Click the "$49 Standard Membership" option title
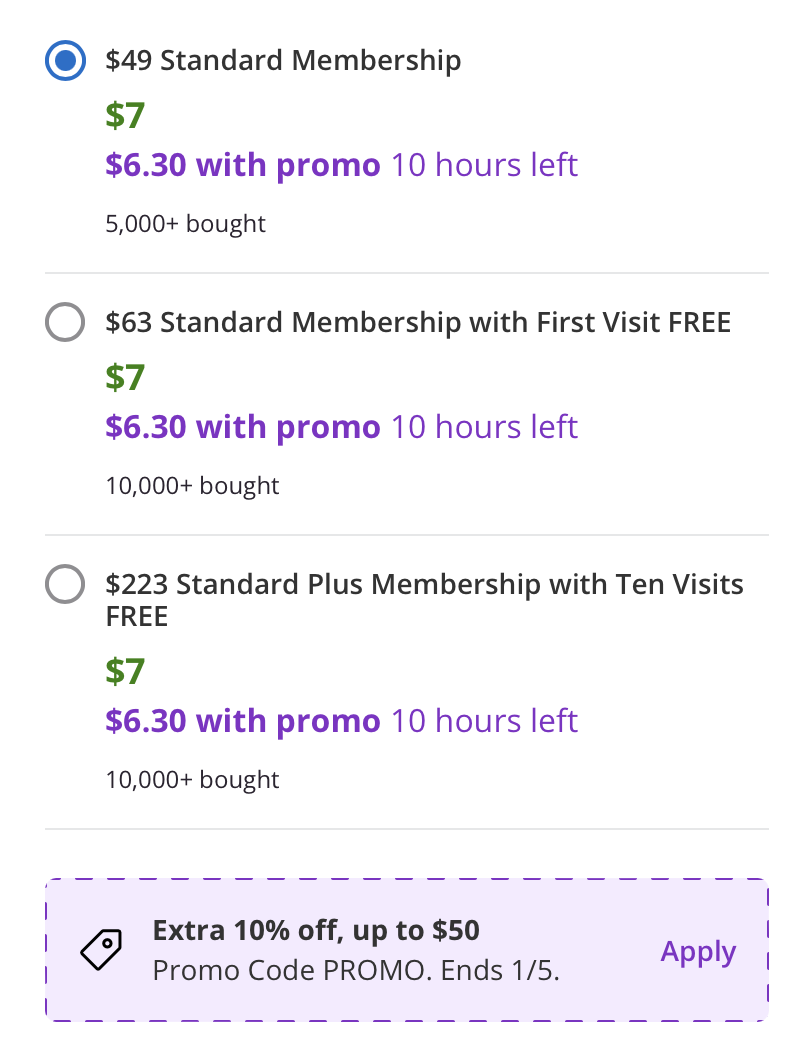 coord(283,61)
